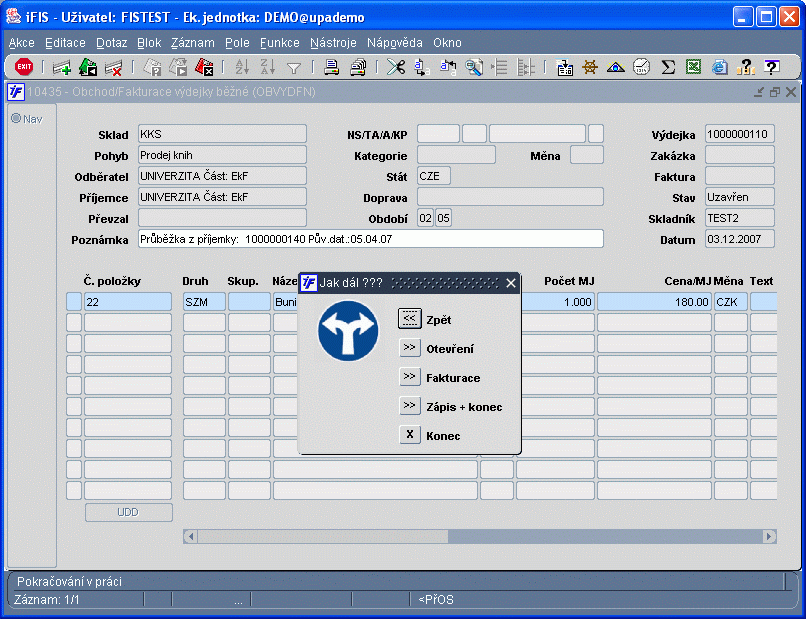Click the ship's wheel icon in toolbar

(x=590, y=68)
